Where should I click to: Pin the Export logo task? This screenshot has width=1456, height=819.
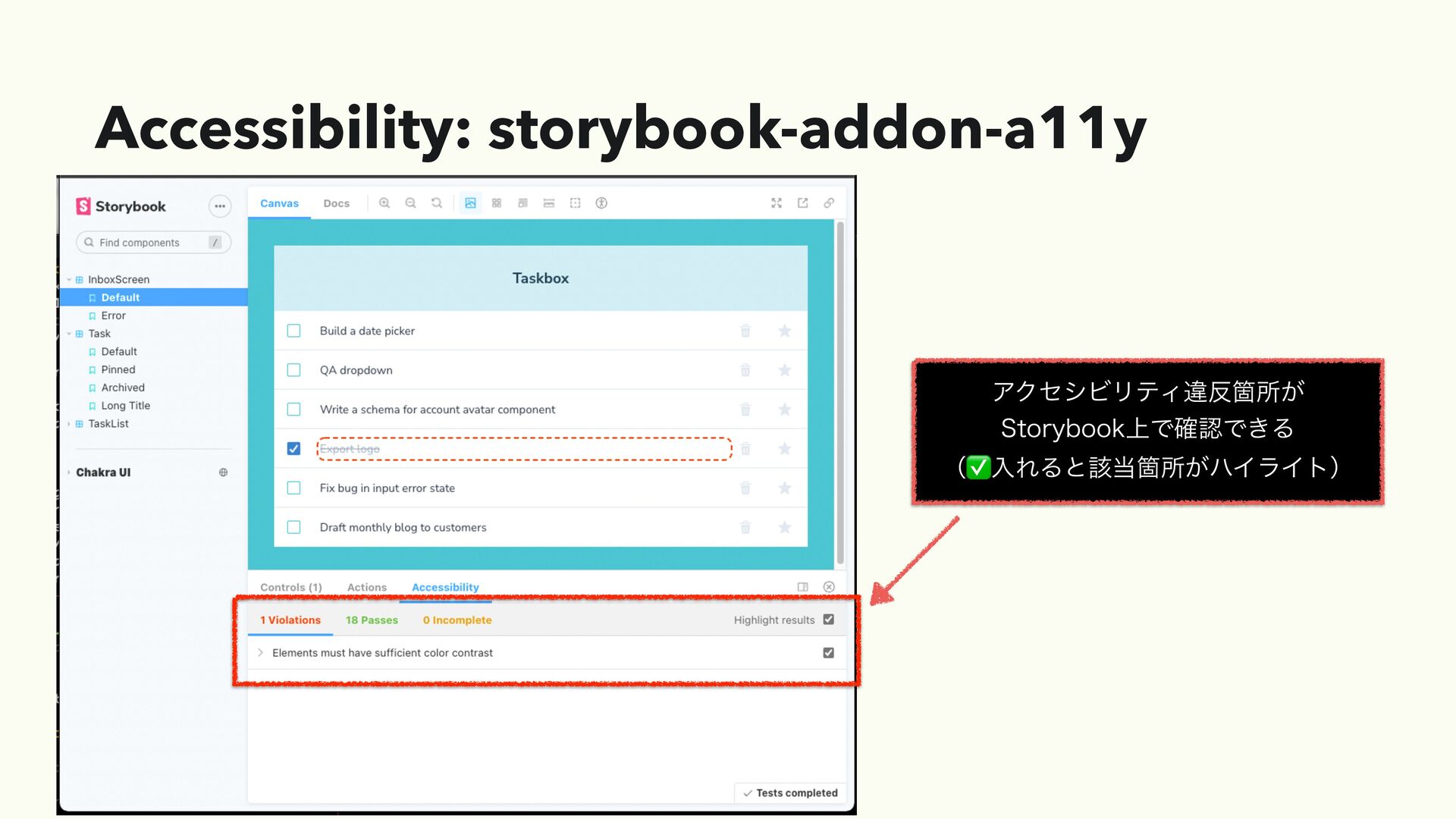click(x=785, y=449)
